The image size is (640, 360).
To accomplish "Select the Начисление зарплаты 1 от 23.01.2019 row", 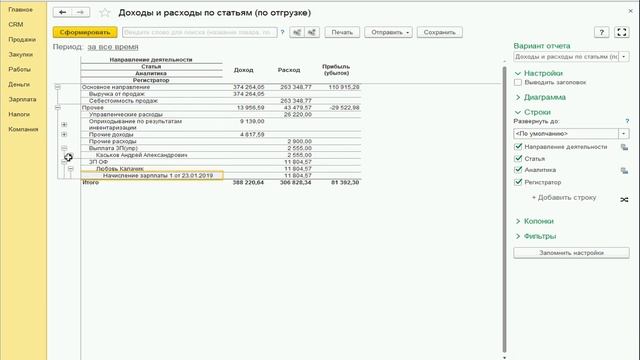I will click(x=152, y=176).
